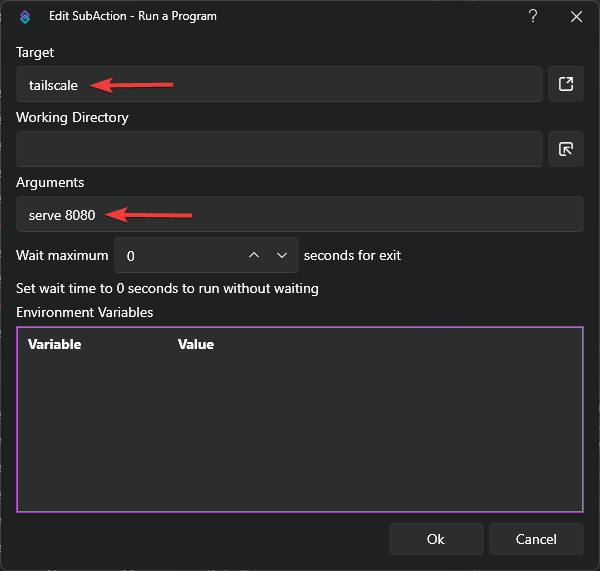Viewport: 600px width, 571px height.
Task: Click the 'seconds for exit' text
Action: point(352,255)
